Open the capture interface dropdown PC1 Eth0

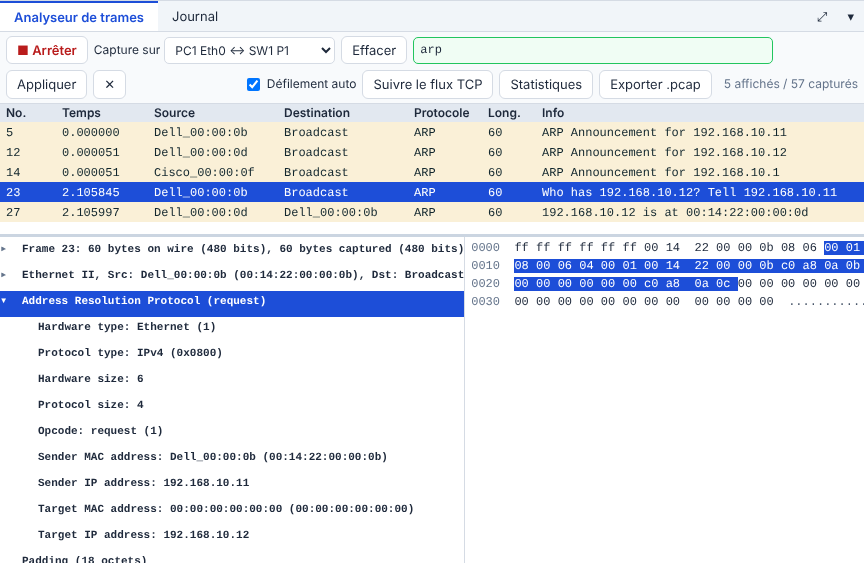[250, 51]
